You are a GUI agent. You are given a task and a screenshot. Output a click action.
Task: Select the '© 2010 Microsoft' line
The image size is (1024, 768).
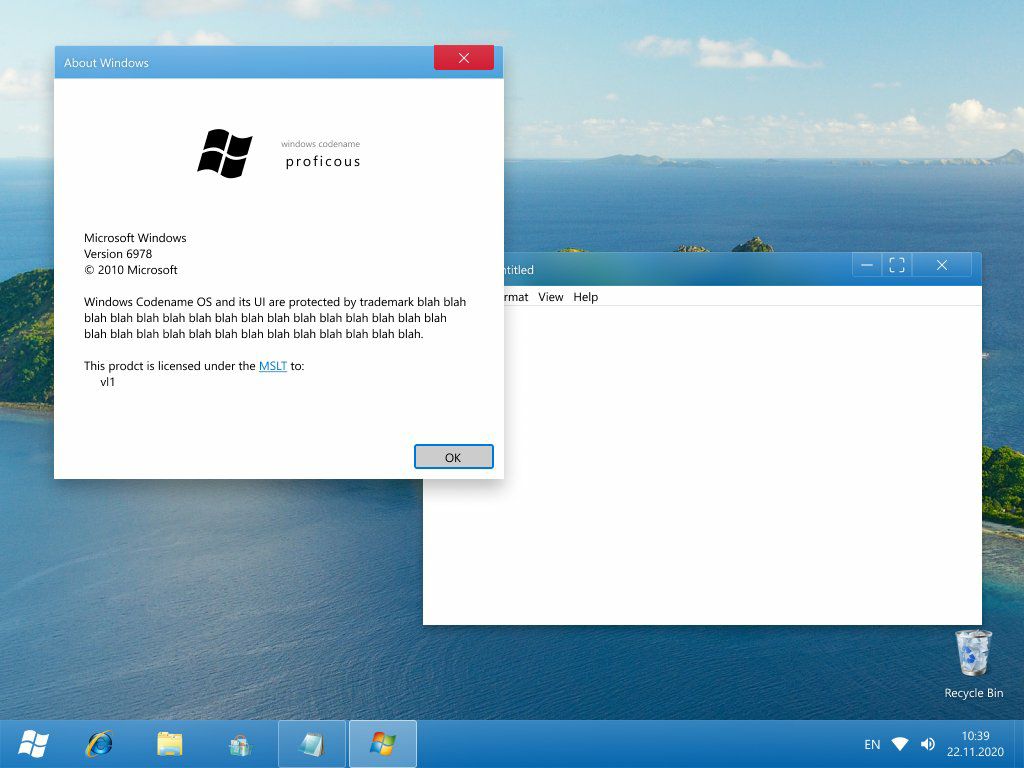[131, 270]
